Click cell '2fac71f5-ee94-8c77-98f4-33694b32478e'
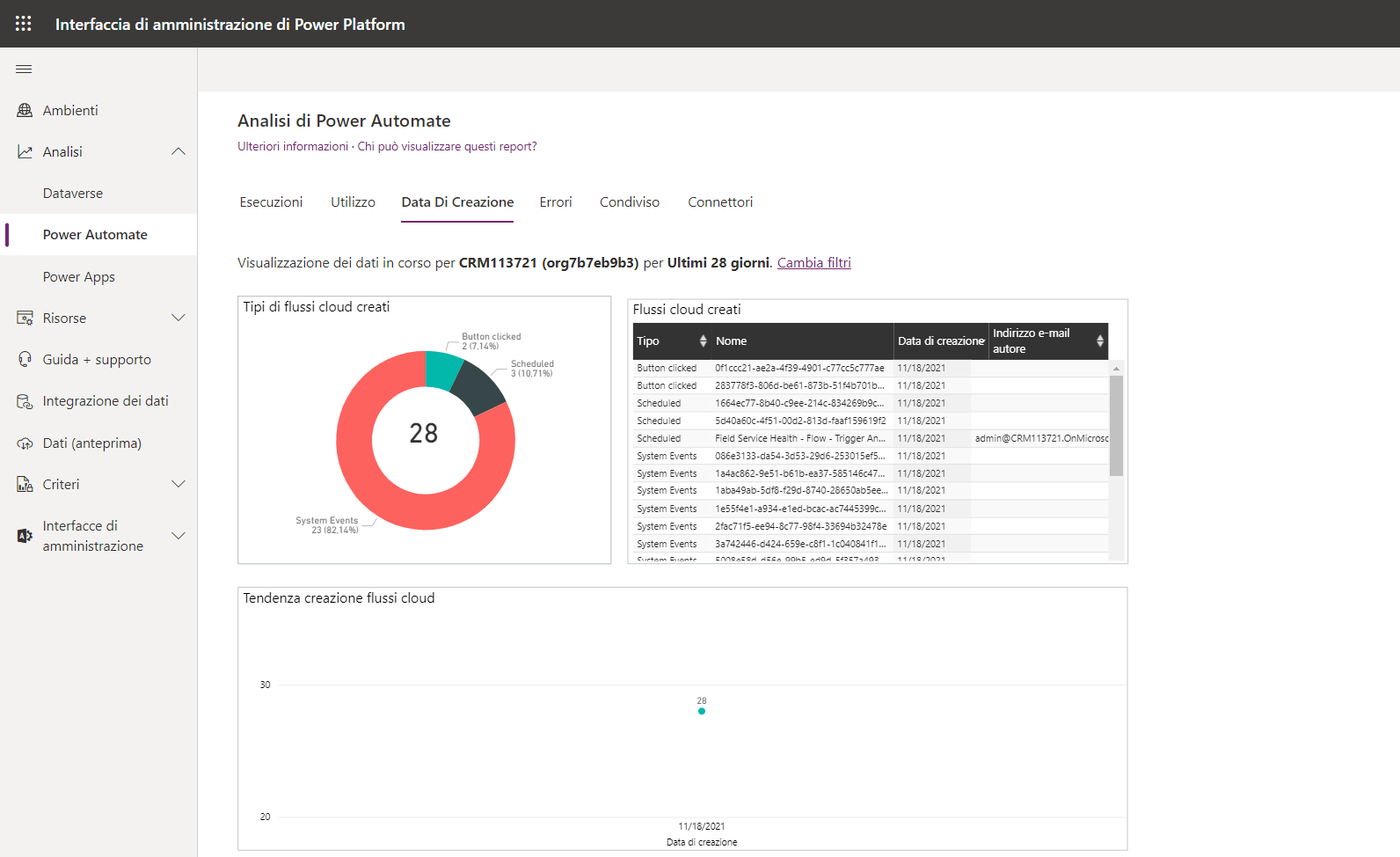Viewport: 1400px width, 857px height. [x=800, y=526]
